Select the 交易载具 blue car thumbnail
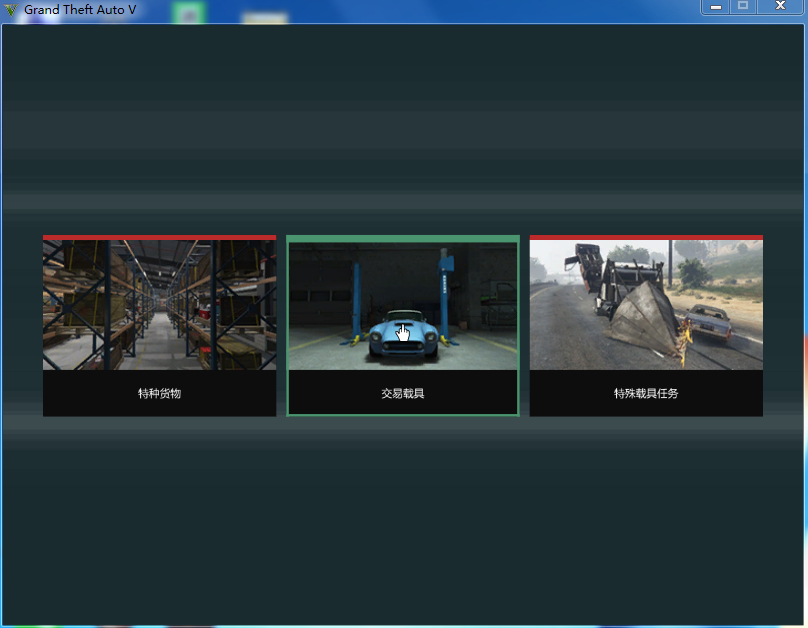Image resolution: width=808 pixels, height=628 pixels. [402, 306]
